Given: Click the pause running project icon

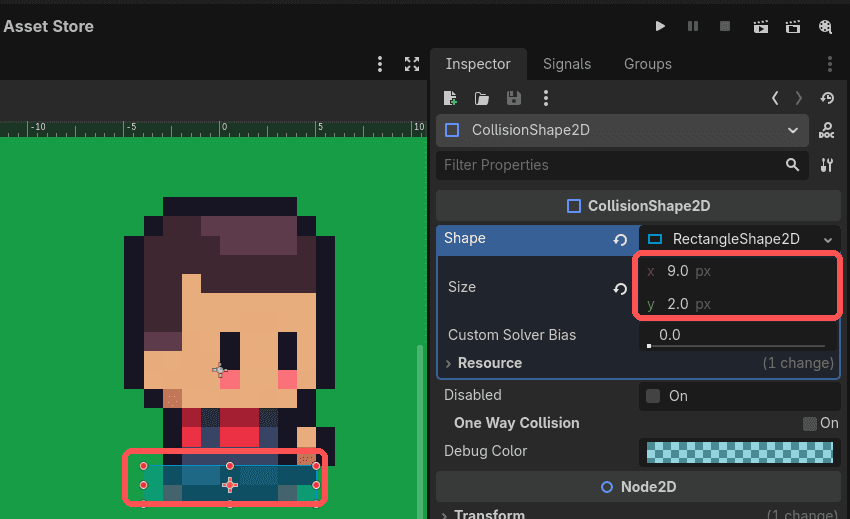Looking at the screenshot, I should click(693, 26).
